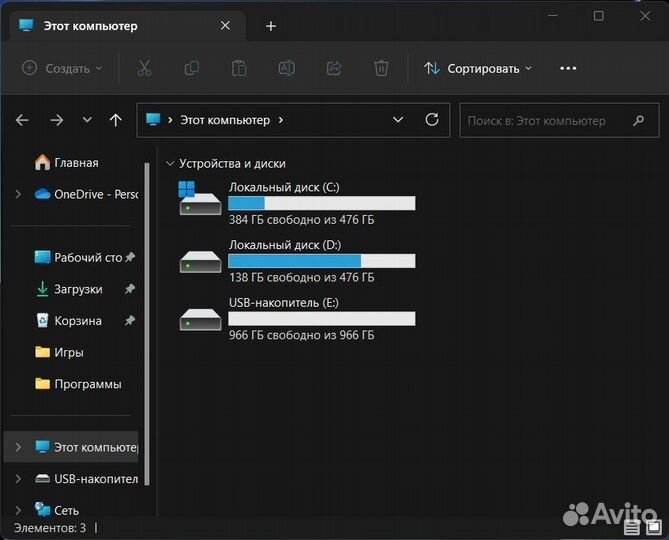Click chevron after Этот компьютер in address bar
This screenshot has width=669, height=540.
coord(281,120)
